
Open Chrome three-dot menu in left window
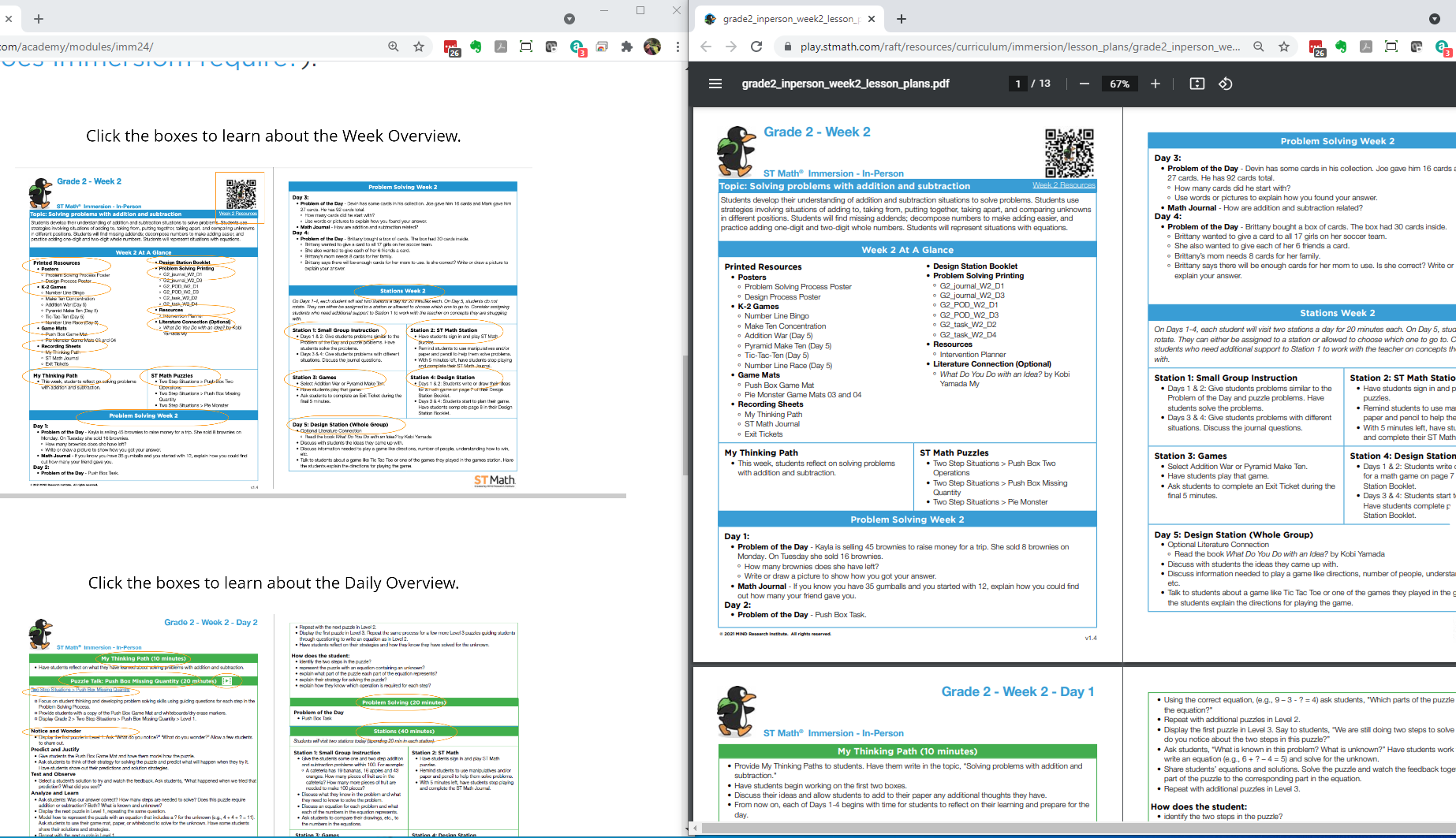click(678, 47)
